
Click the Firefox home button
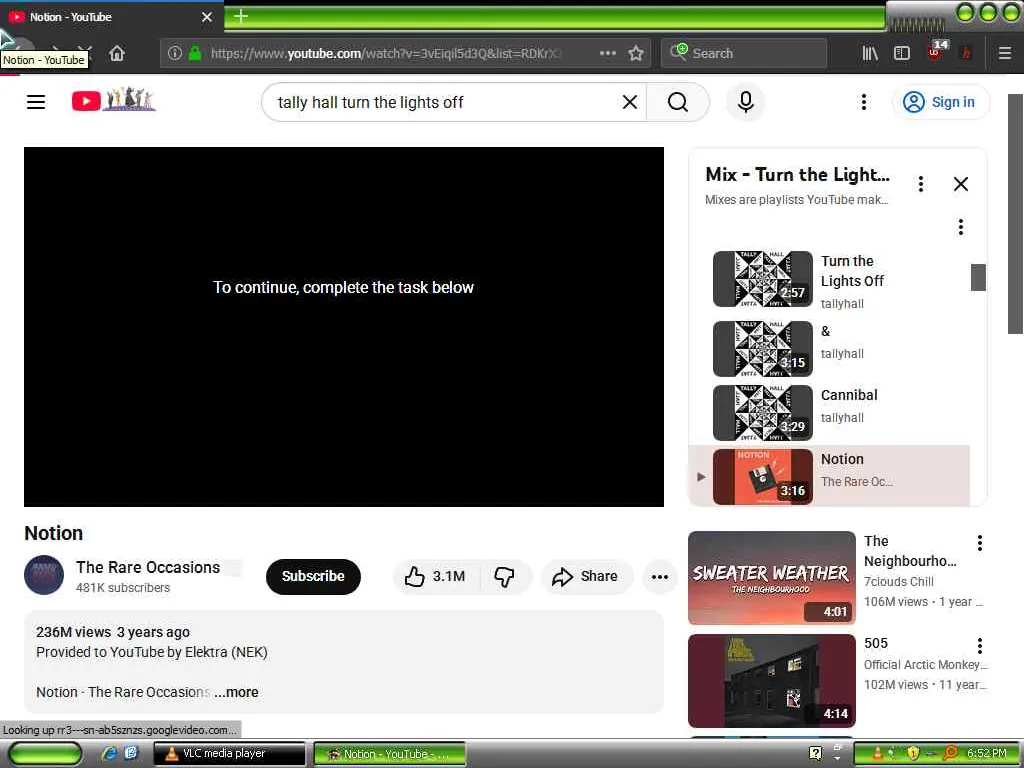[117, 53]
